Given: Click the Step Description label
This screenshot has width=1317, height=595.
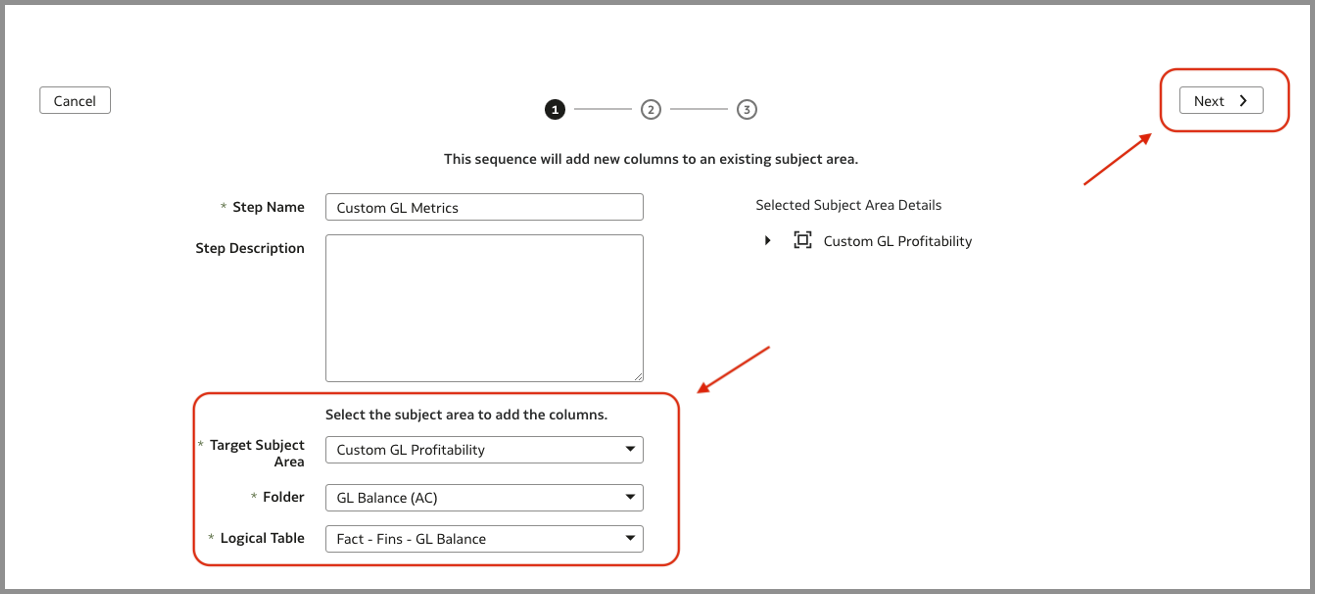Looking at the screenshot, I should 250,248.
